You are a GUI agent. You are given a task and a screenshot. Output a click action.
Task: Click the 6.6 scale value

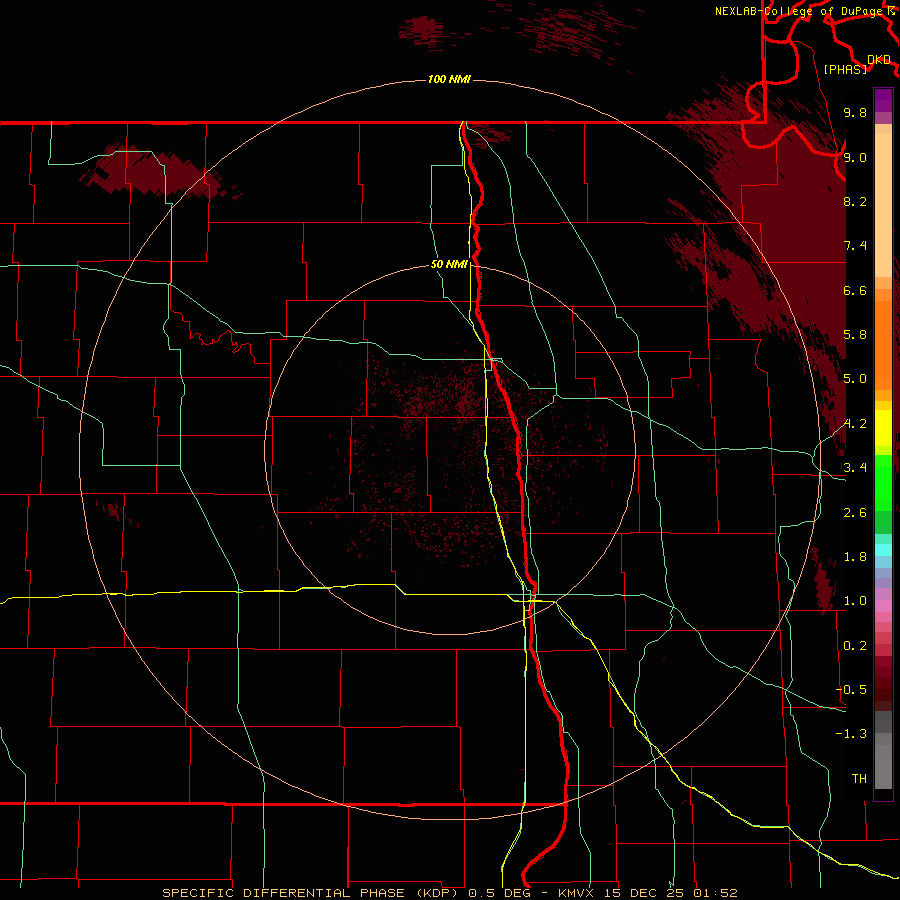[855, 290]
